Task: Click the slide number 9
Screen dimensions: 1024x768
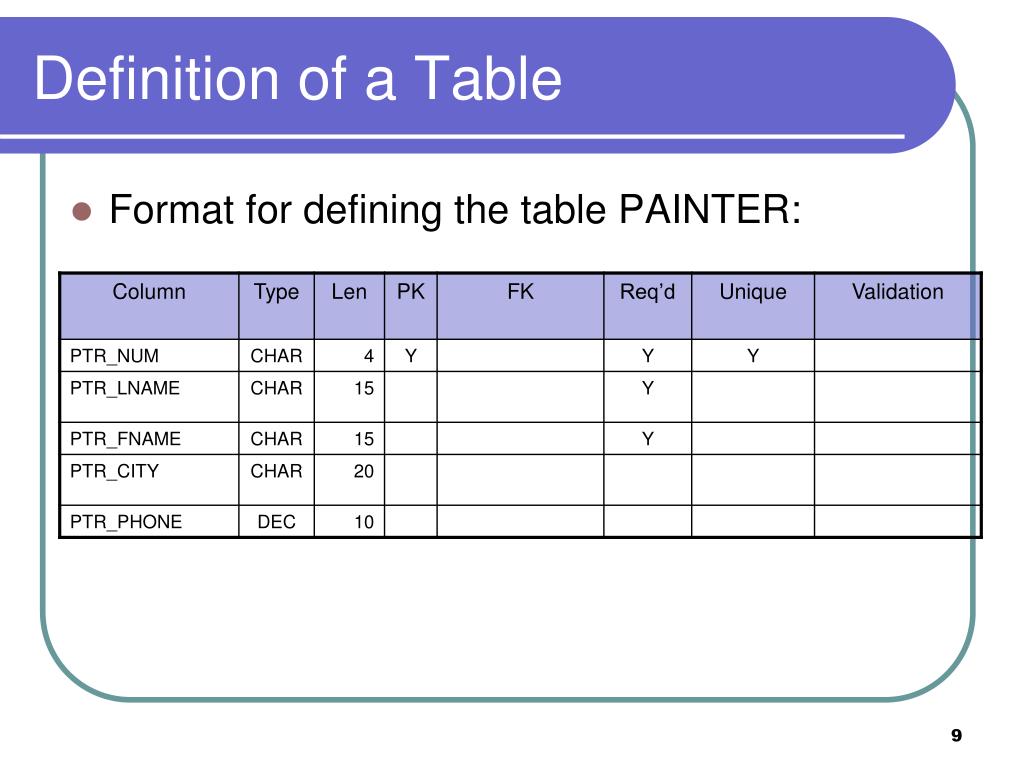Action: (x=956, y=735)
